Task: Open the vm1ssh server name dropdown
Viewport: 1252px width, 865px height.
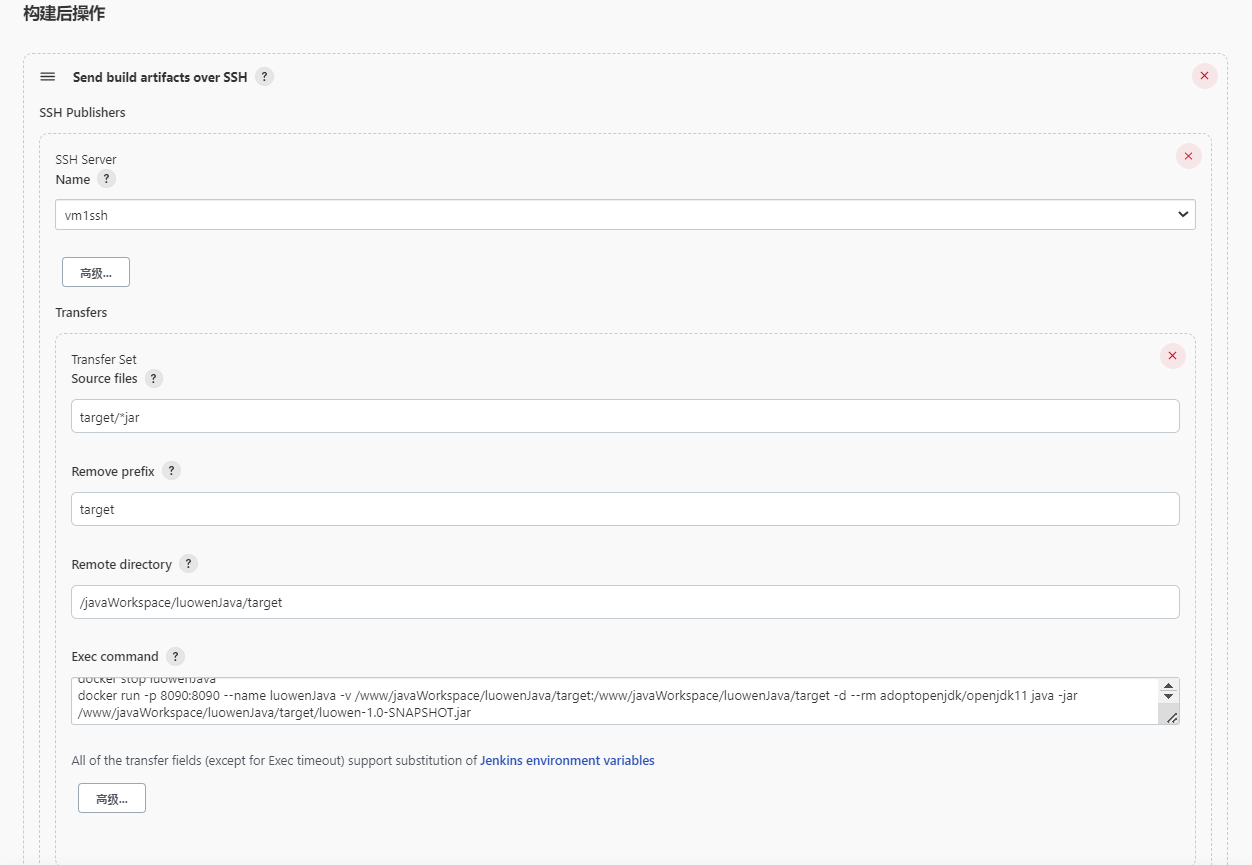Action: click(625, 215)
